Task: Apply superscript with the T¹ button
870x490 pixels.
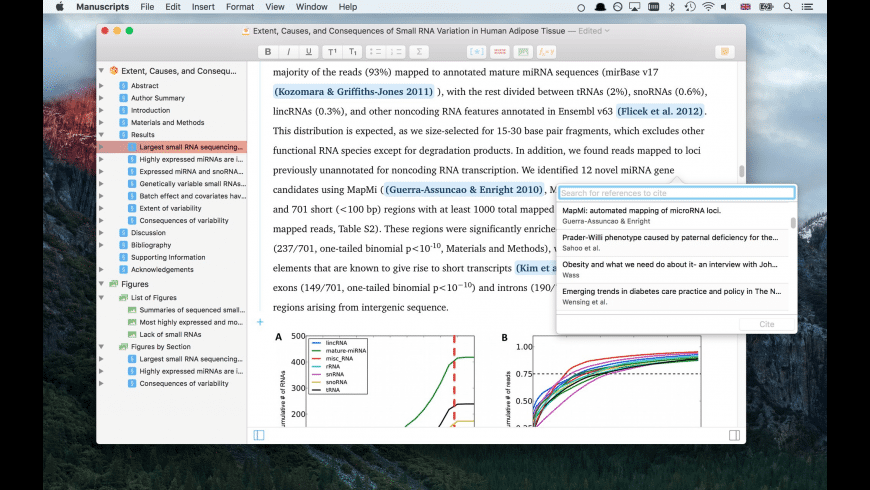Action: (x=332, y=52)
